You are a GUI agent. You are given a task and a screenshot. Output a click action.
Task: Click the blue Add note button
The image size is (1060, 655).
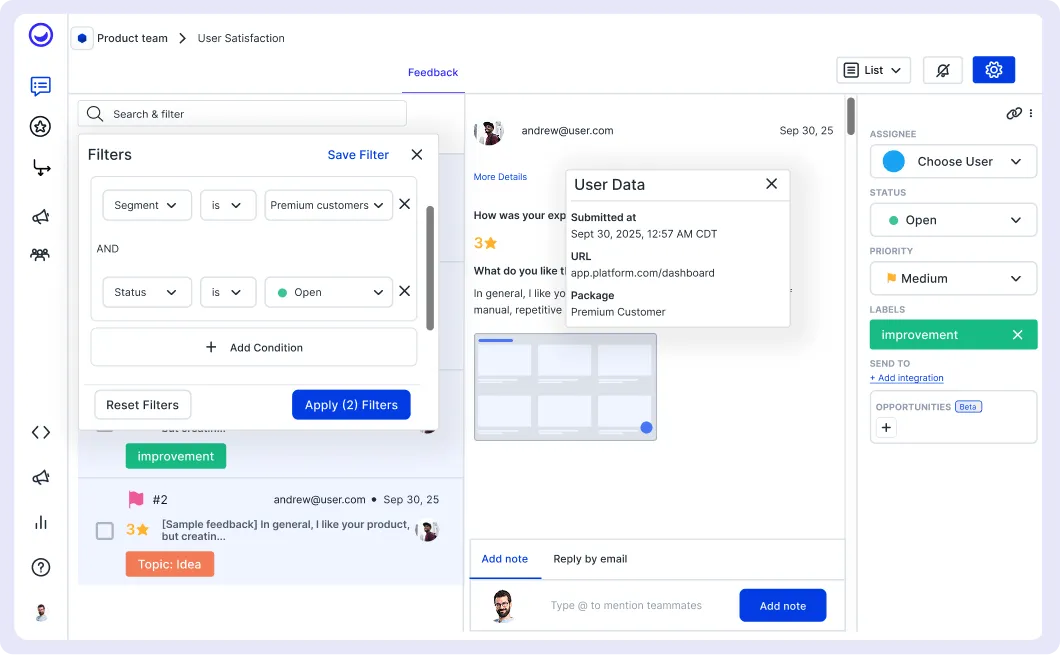click(782, 605)
